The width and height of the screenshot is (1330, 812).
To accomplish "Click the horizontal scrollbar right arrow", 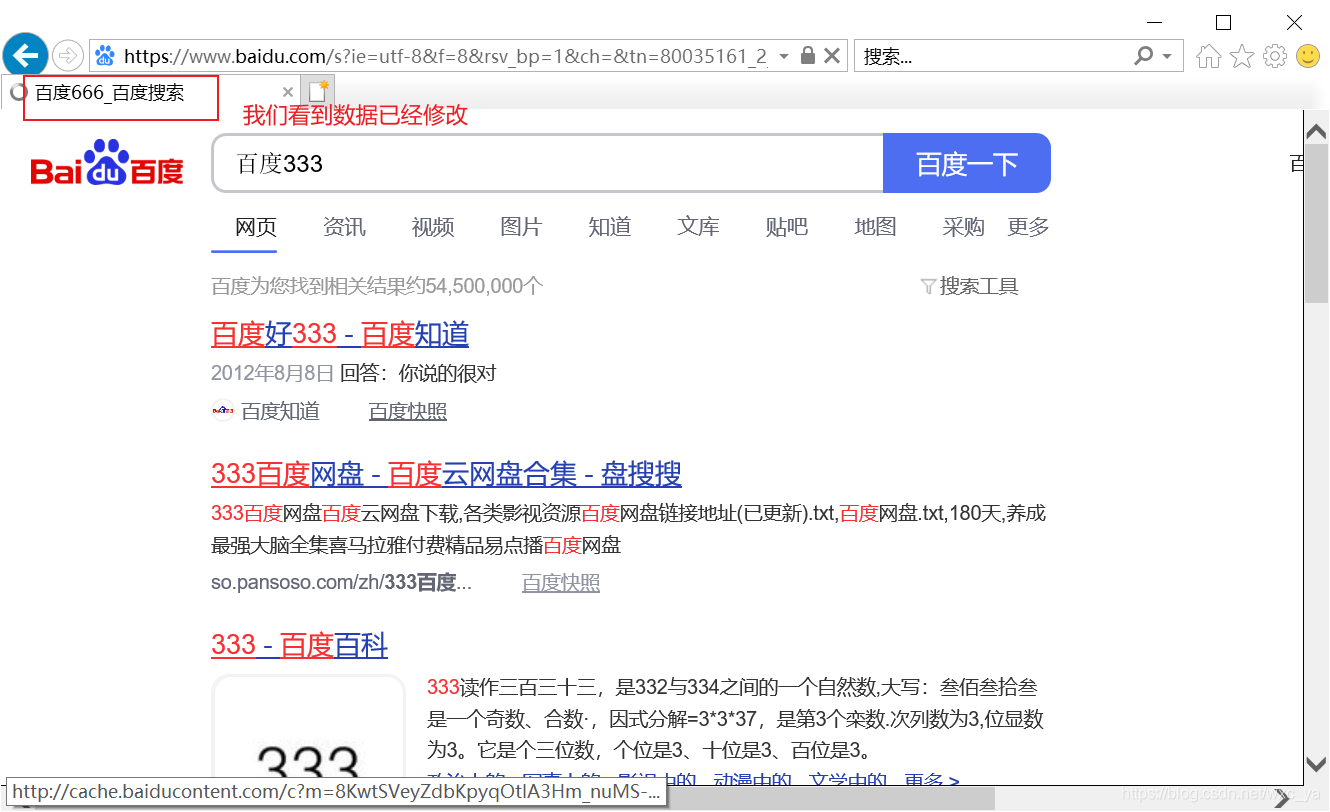I will pos(1282,798).
